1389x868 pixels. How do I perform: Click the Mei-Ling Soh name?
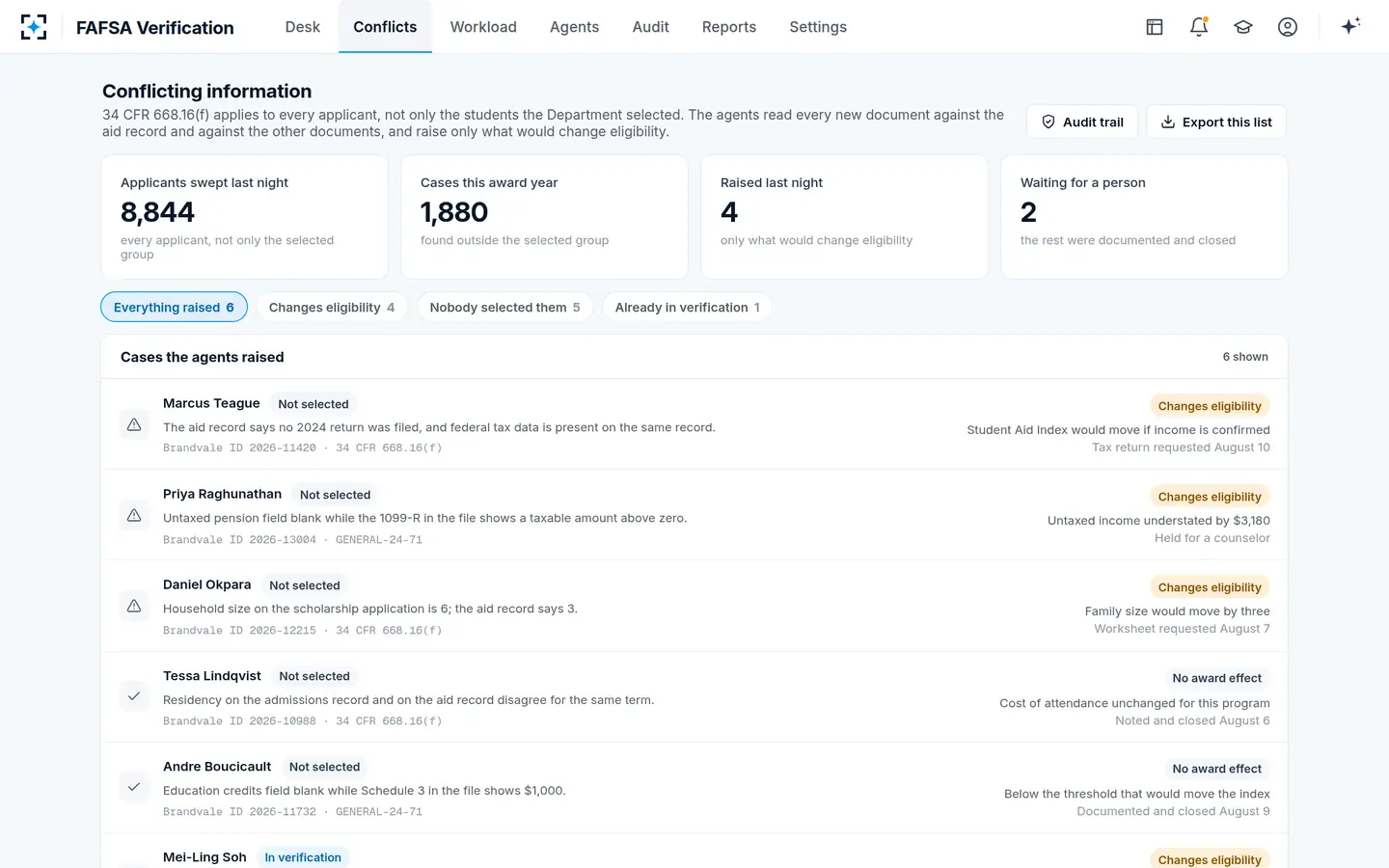click(204, 856)
